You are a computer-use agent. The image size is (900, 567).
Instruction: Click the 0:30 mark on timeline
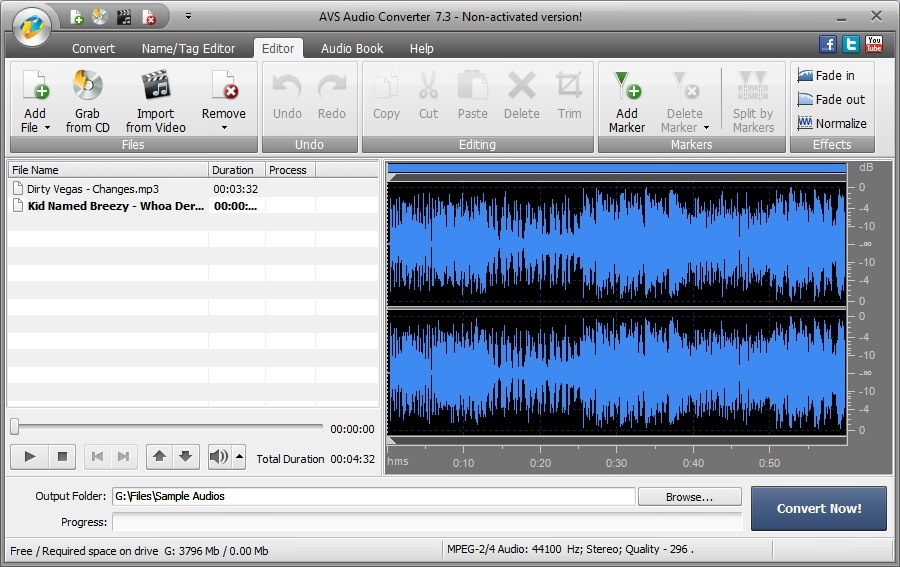[616, 463]
